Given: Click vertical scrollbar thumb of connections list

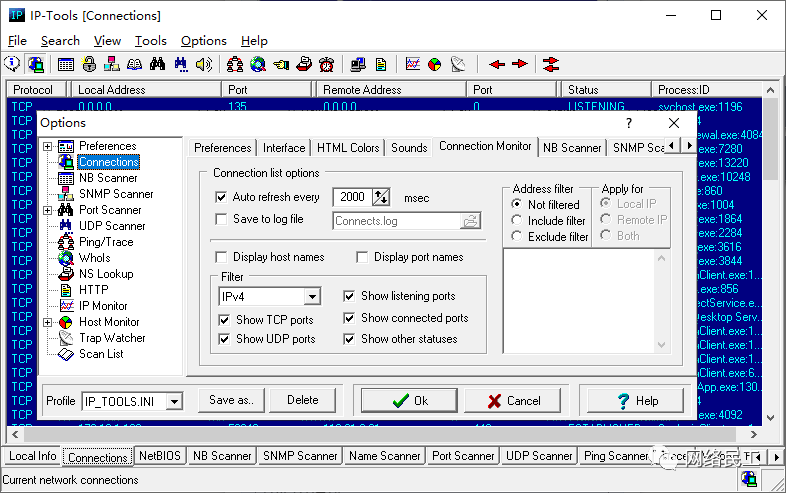Looking at the screenshot, I should (x=770, y=139).
